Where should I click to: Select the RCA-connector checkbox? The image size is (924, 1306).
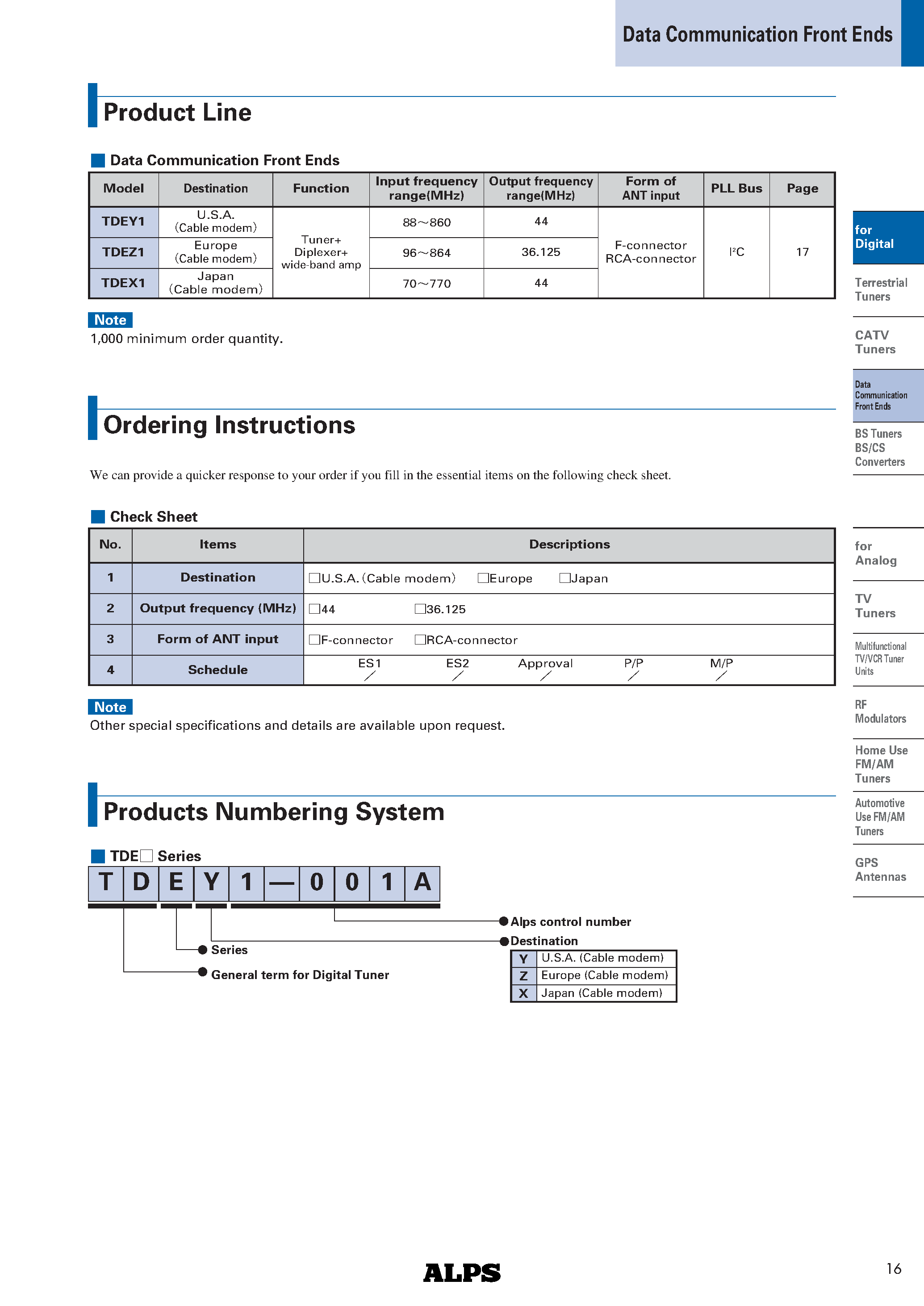[420, 640]
